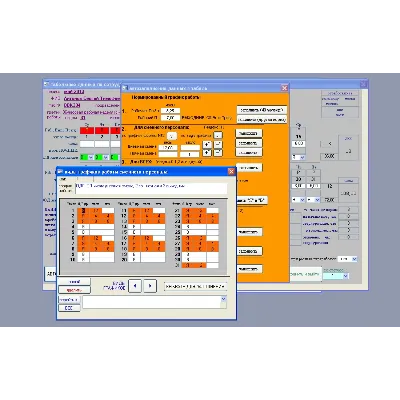400x400 pixels.
Task: Click the button above the red-labeled button
Action: pyautogui.click(x=74, y=282)
